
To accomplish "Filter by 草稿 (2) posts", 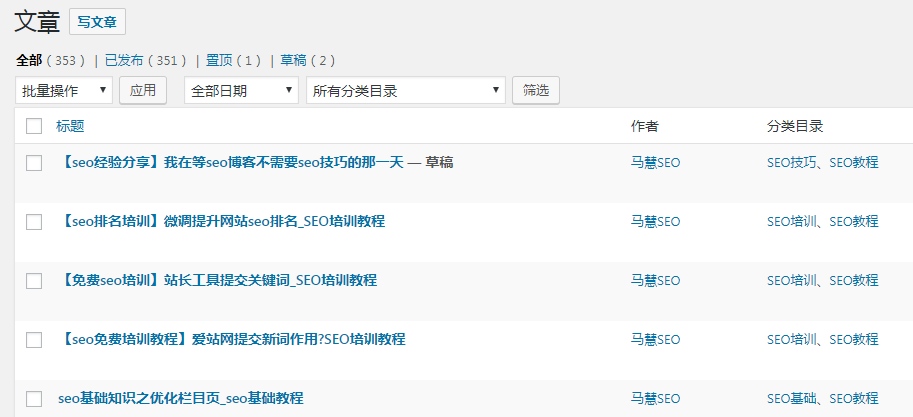I will coord(308,60).
